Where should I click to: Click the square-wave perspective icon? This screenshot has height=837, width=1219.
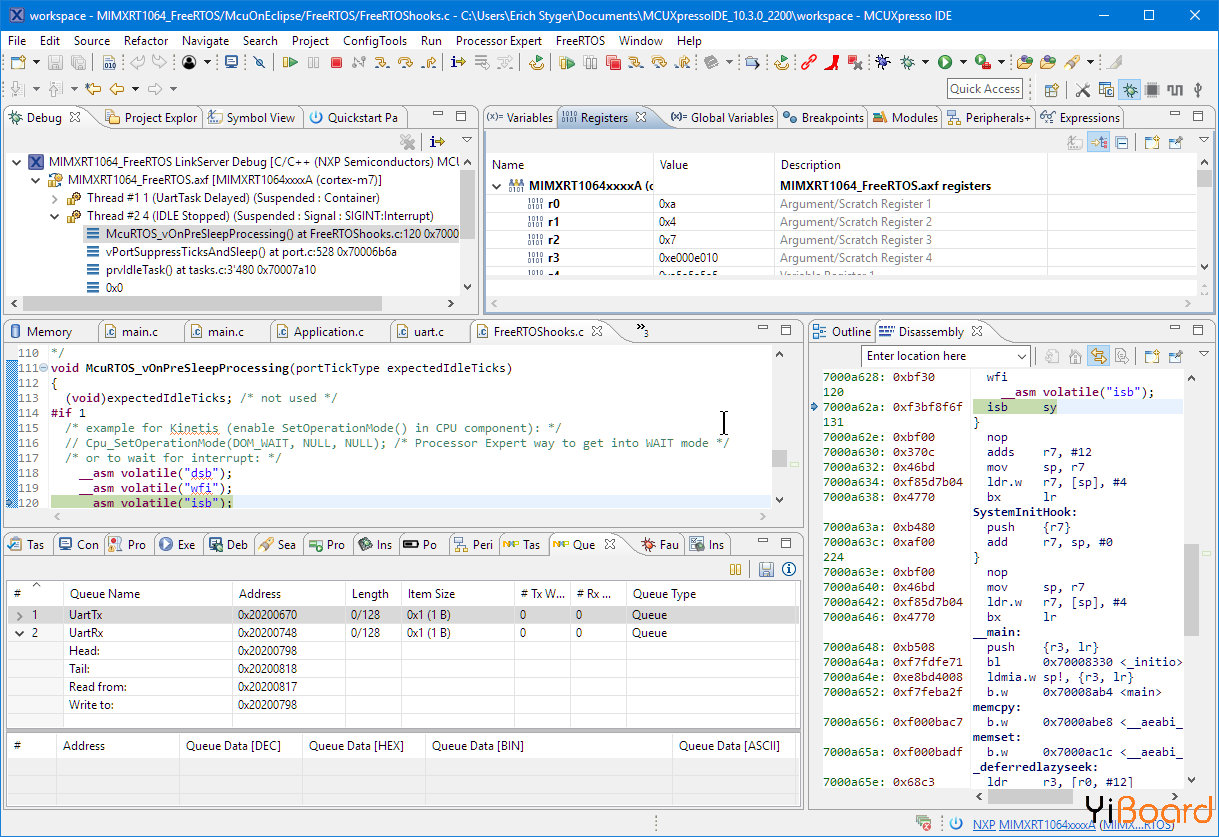(x=1176, y=89)
